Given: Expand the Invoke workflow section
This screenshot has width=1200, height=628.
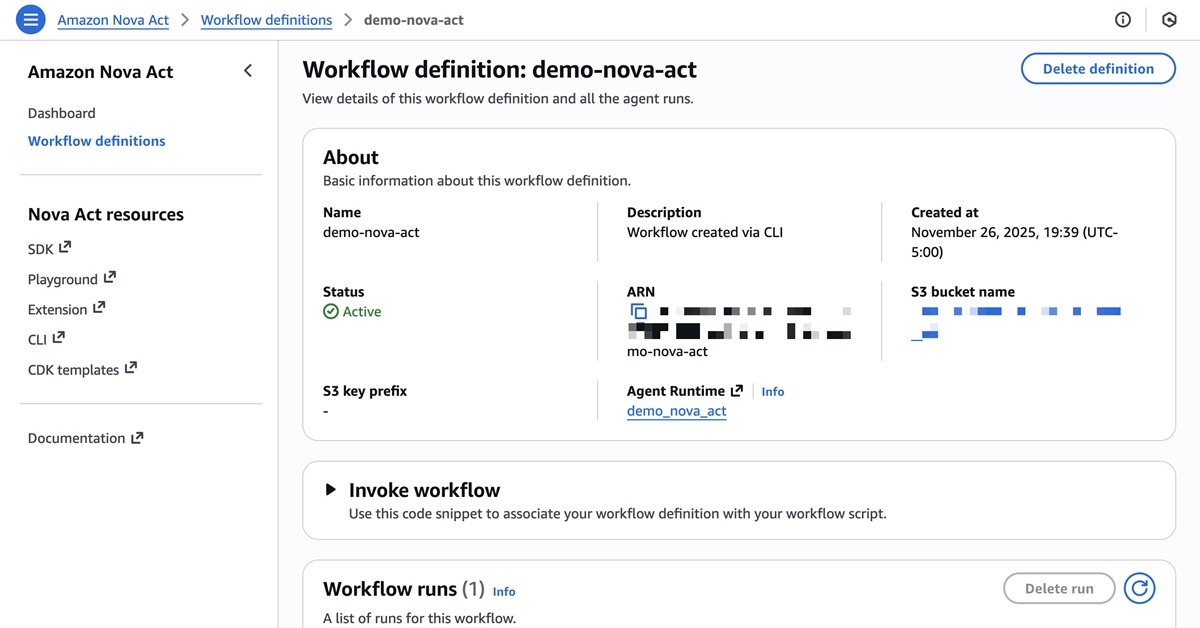Looking at the screenshot, I should (x=330, y=489).
